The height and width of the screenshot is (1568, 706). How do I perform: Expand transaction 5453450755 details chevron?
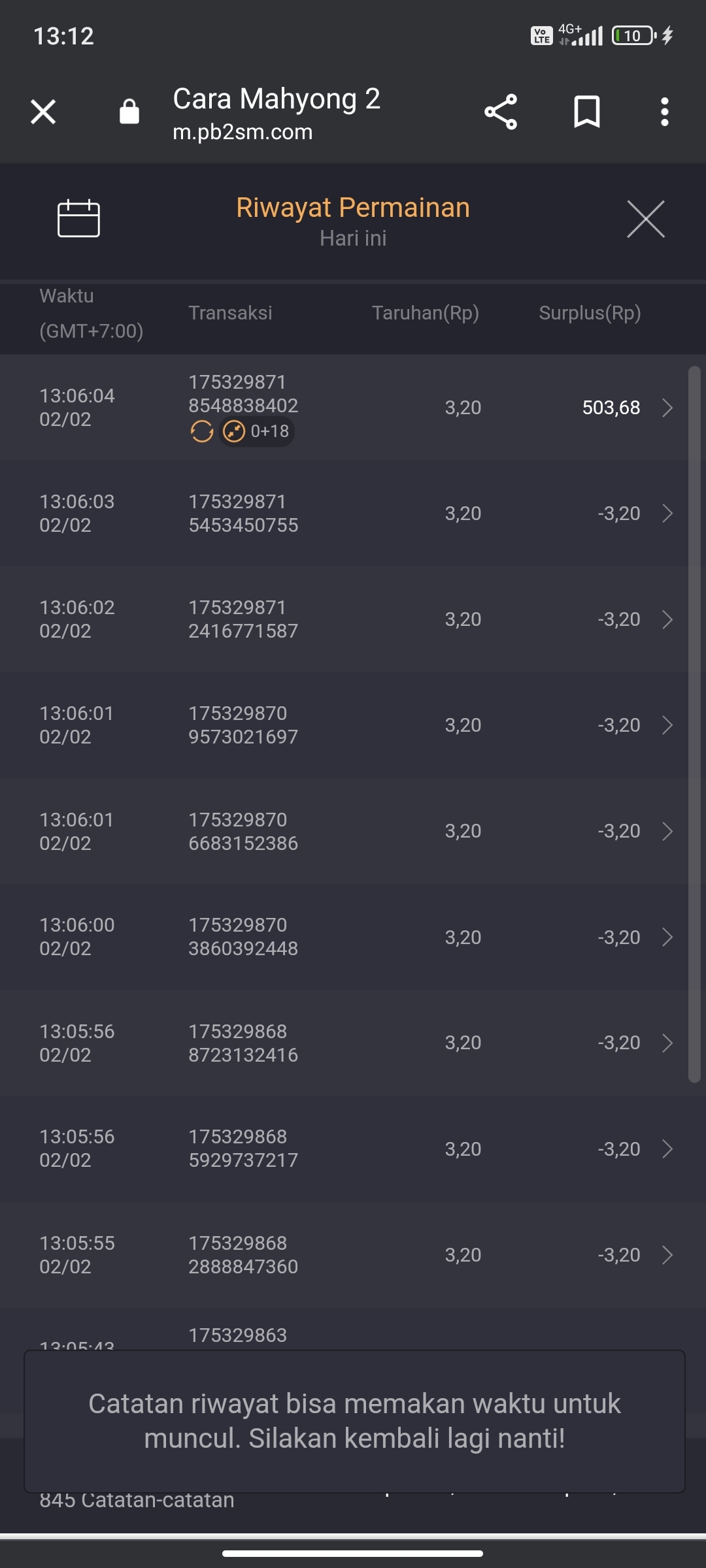pyautogui.click(x=667, y=514)
